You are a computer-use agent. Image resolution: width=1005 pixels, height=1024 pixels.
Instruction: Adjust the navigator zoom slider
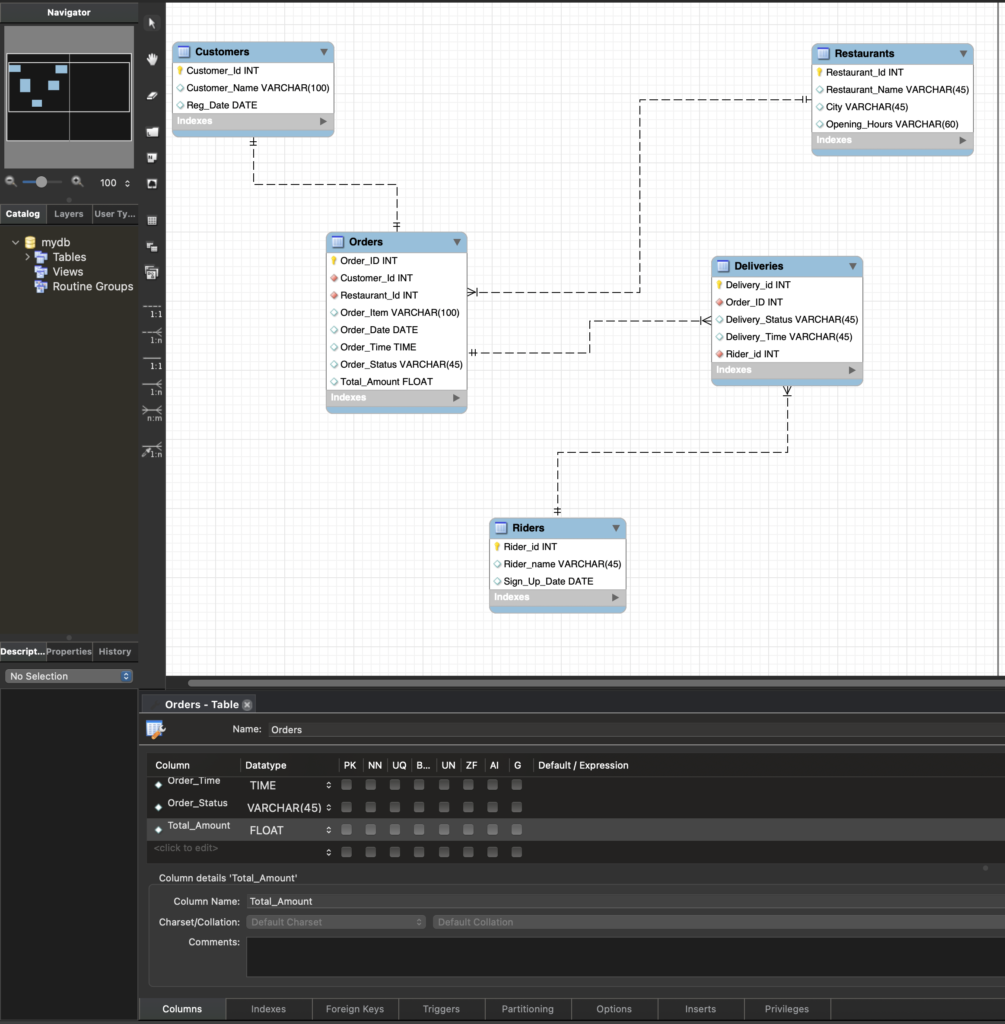(x=41, y=182)
